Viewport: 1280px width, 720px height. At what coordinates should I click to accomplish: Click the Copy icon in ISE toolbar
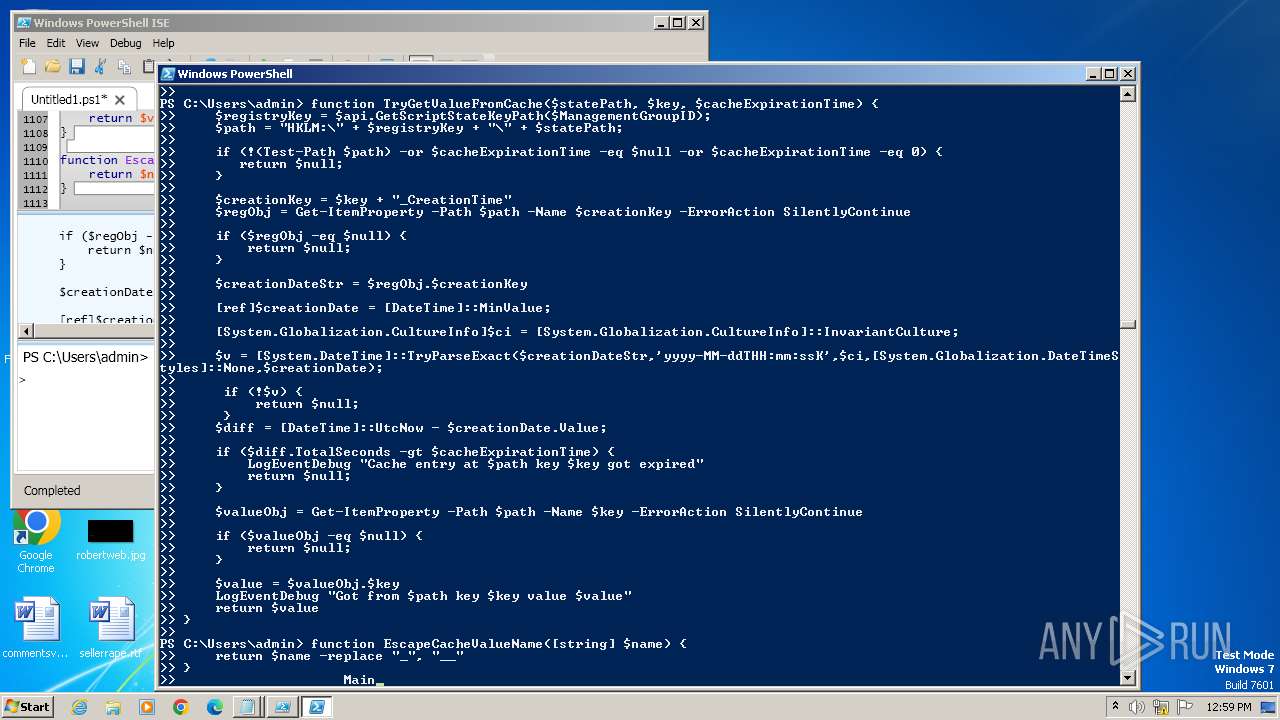click(124, 66)
